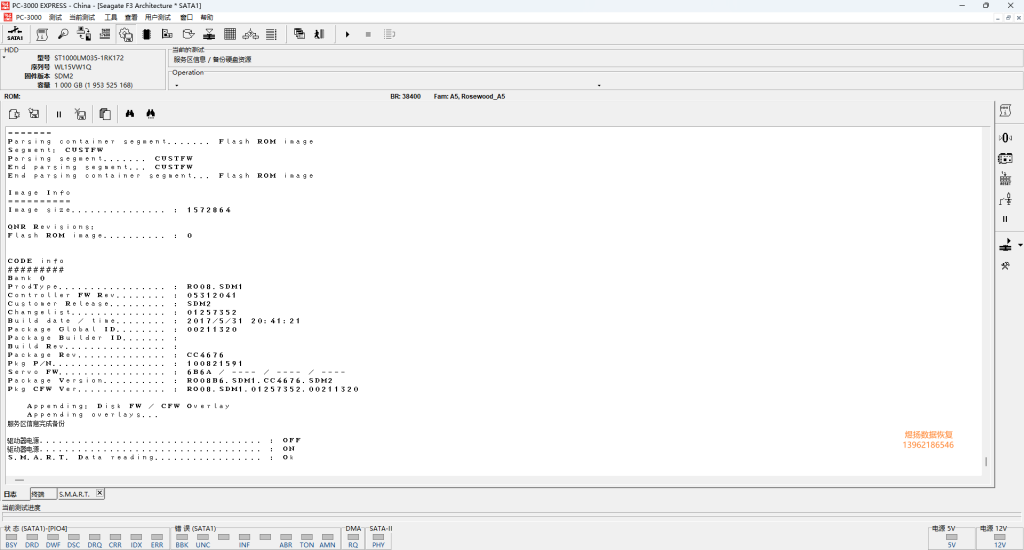
Task: Open the 工具 menu
Action: pos(111,17)
